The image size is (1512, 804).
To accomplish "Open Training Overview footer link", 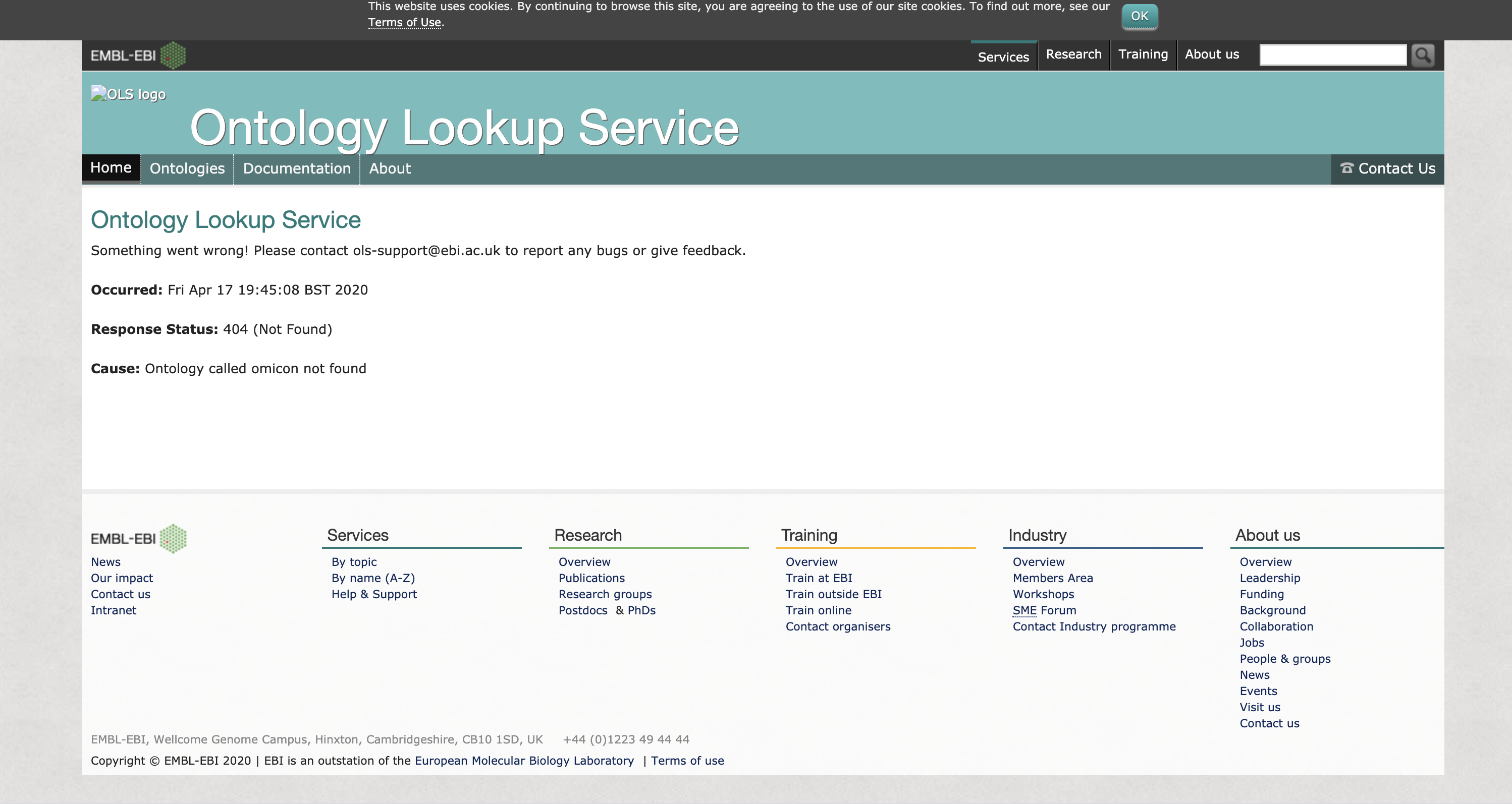I will 811,562.
